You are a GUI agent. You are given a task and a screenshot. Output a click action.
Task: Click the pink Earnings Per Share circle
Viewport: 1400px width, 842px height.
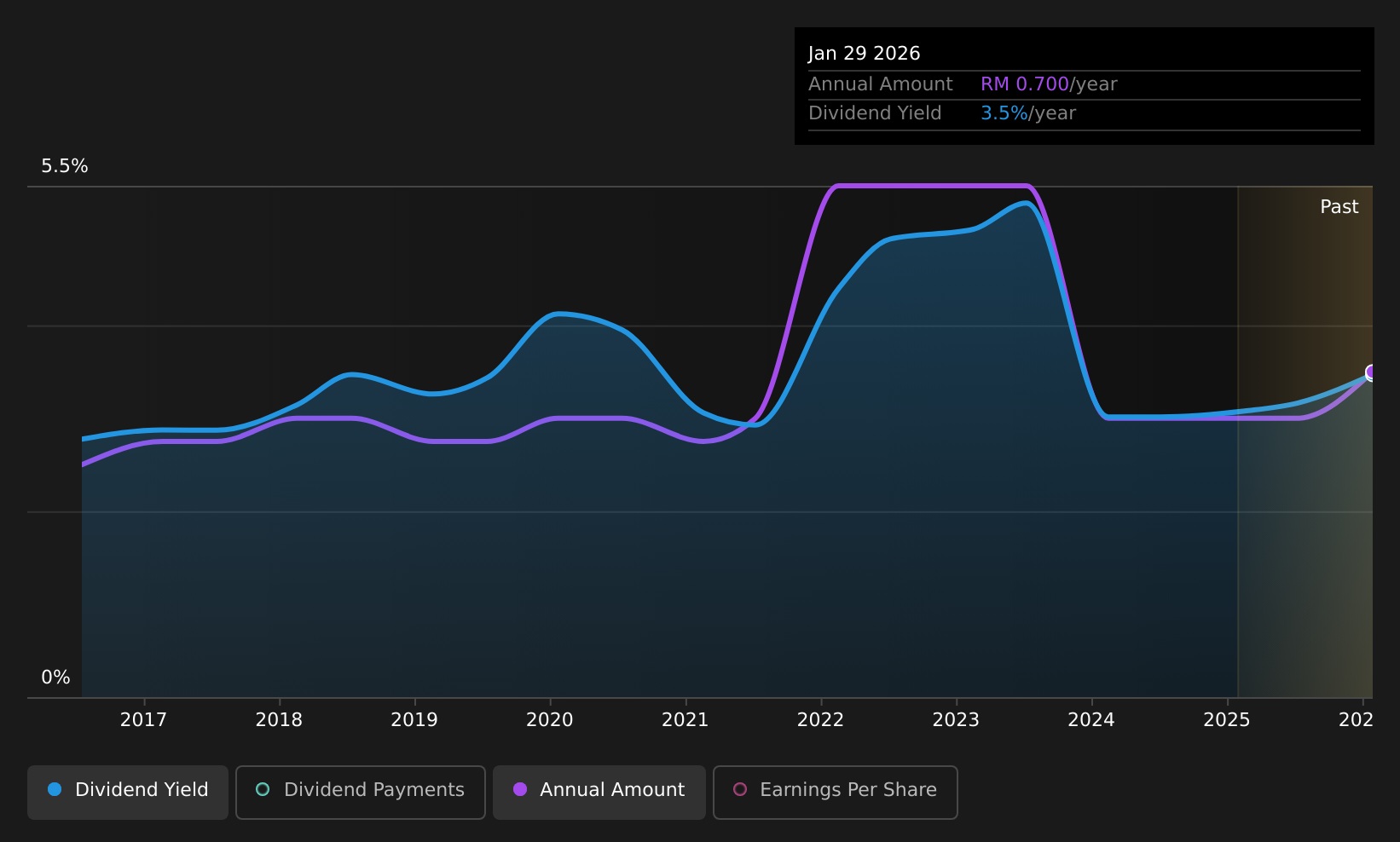pos(740,789)
